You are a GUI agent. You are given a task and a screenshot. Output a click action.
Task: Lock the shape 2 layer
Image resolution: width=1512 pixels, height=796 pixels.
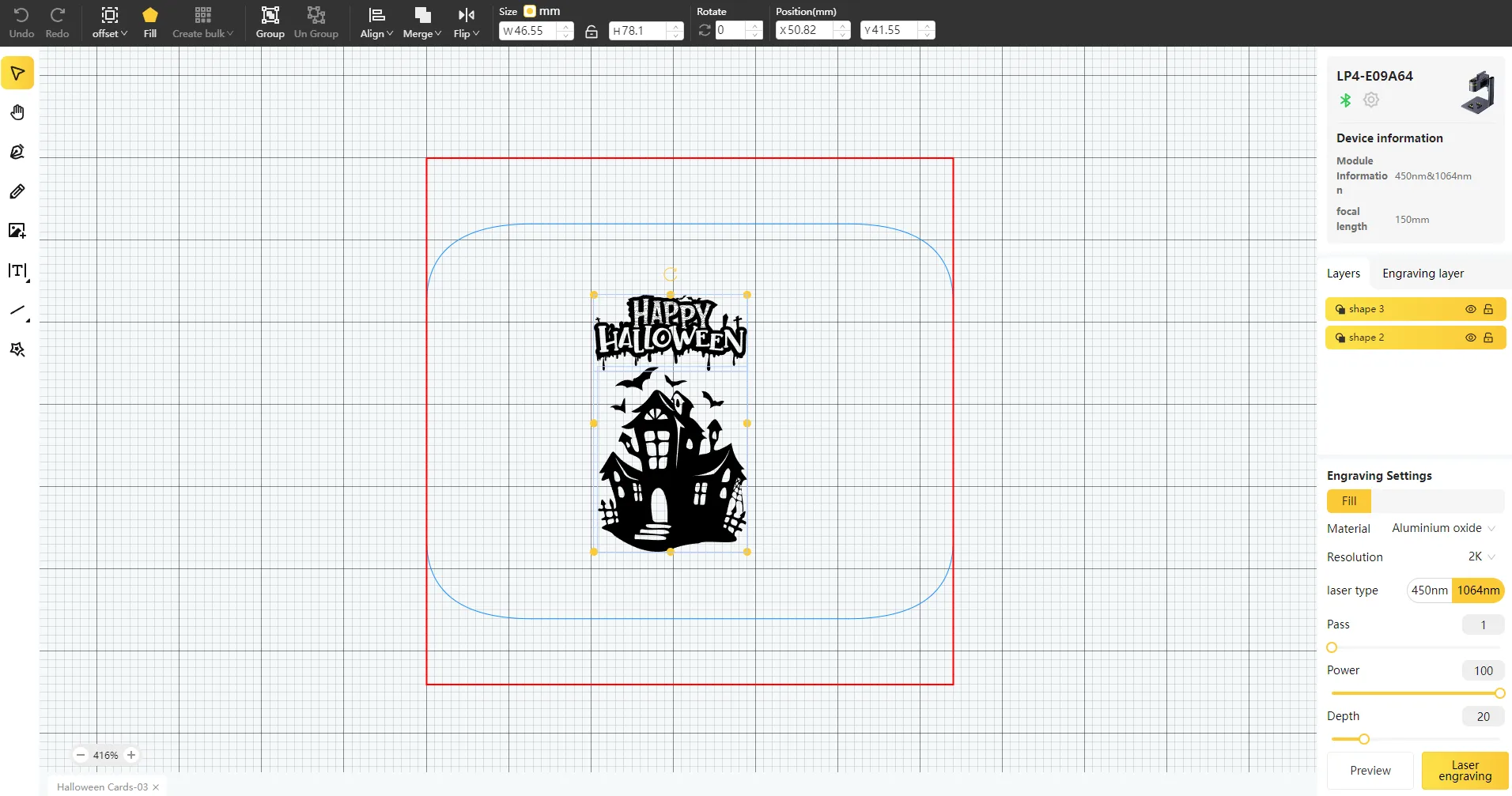pyautogui.click(x=1488, y=338)
